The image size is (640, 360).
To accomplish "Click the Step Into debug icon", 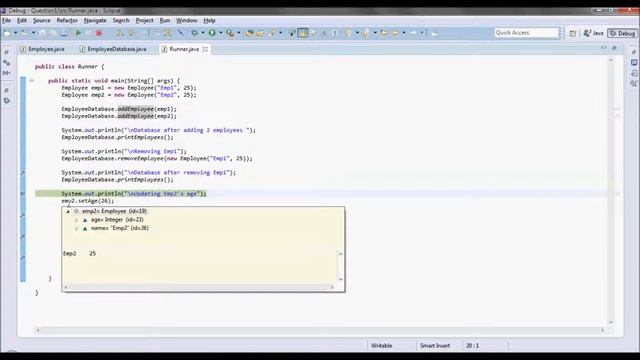I will [120, 33].
